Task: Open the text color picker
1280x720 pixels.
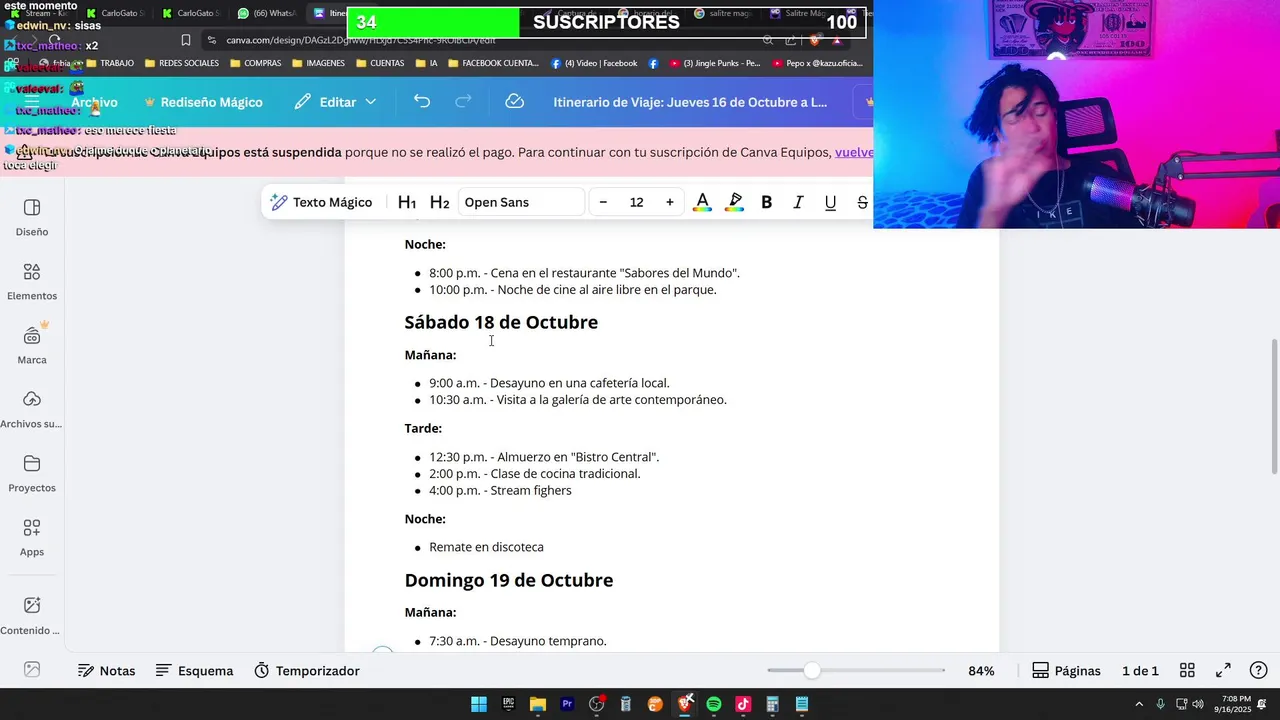Action: tap(703, 202)
